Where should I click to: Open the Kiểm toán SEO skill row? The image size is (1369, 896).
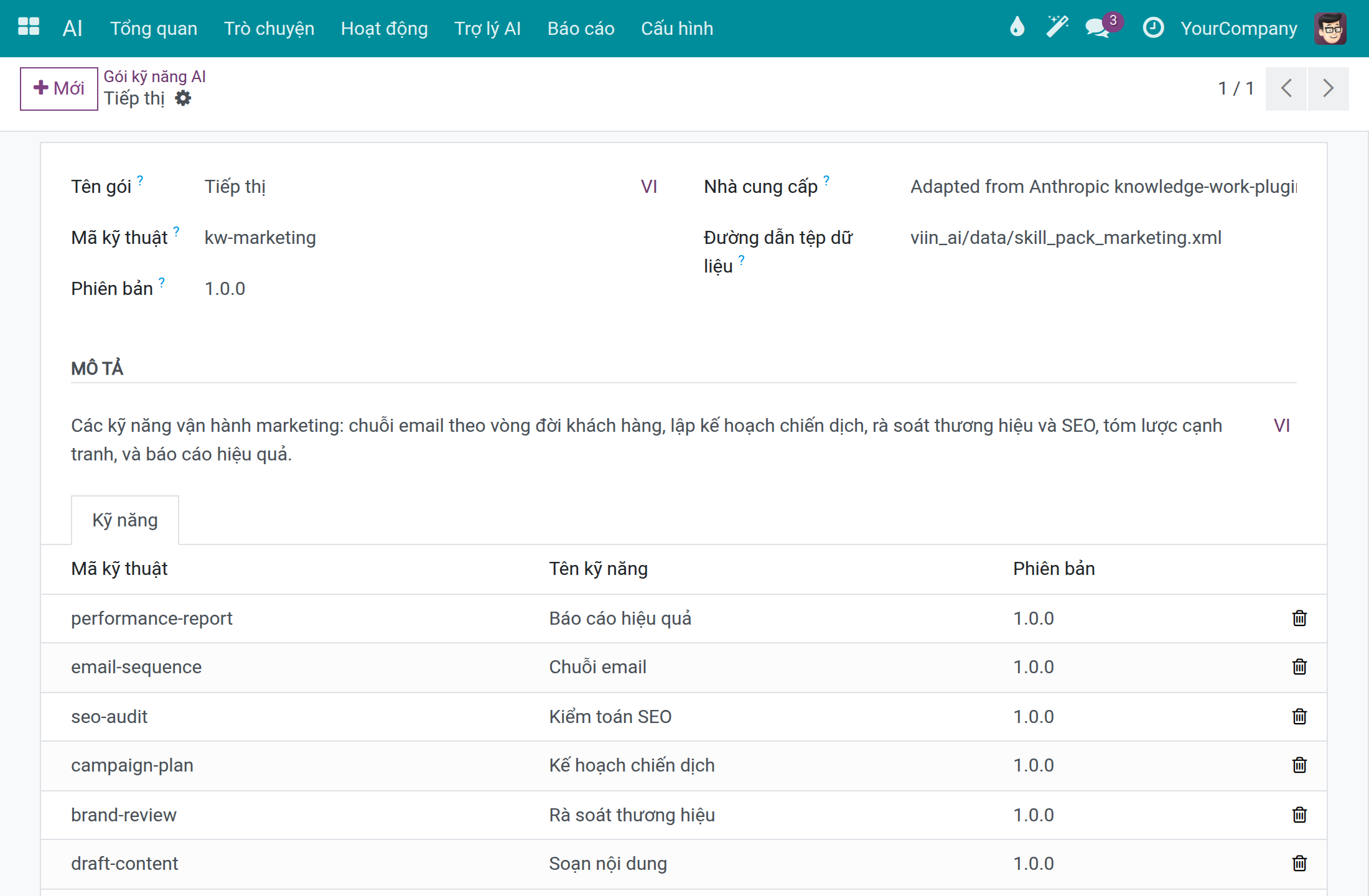[x=683, y=716]
